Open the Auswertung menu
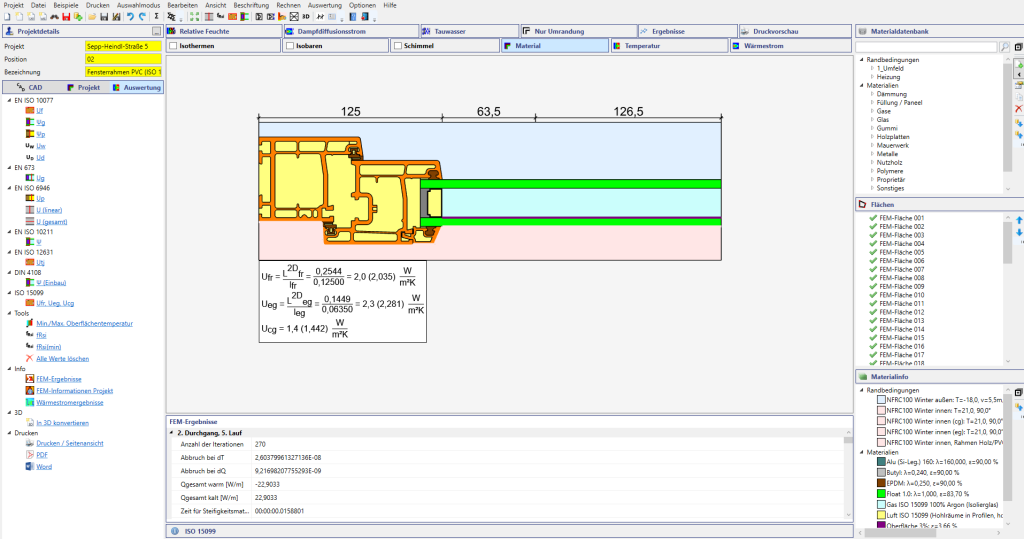This screenshot has height=539, width=1024. [325, 5]
